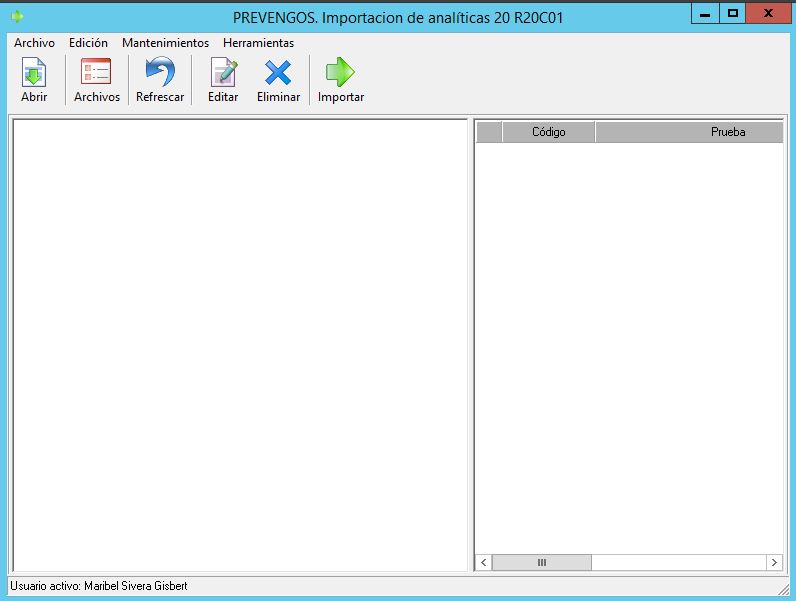
Task: Click the green app icon in title bar
Action: point(16,16)
